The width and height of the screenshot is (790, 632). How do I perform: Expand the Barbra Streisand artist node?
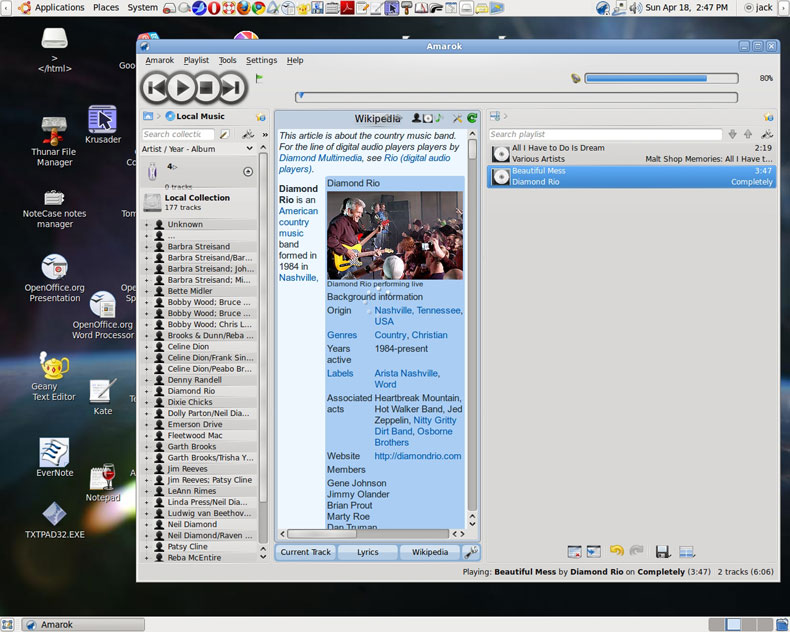pyautogui.click(x=147, y=247)
